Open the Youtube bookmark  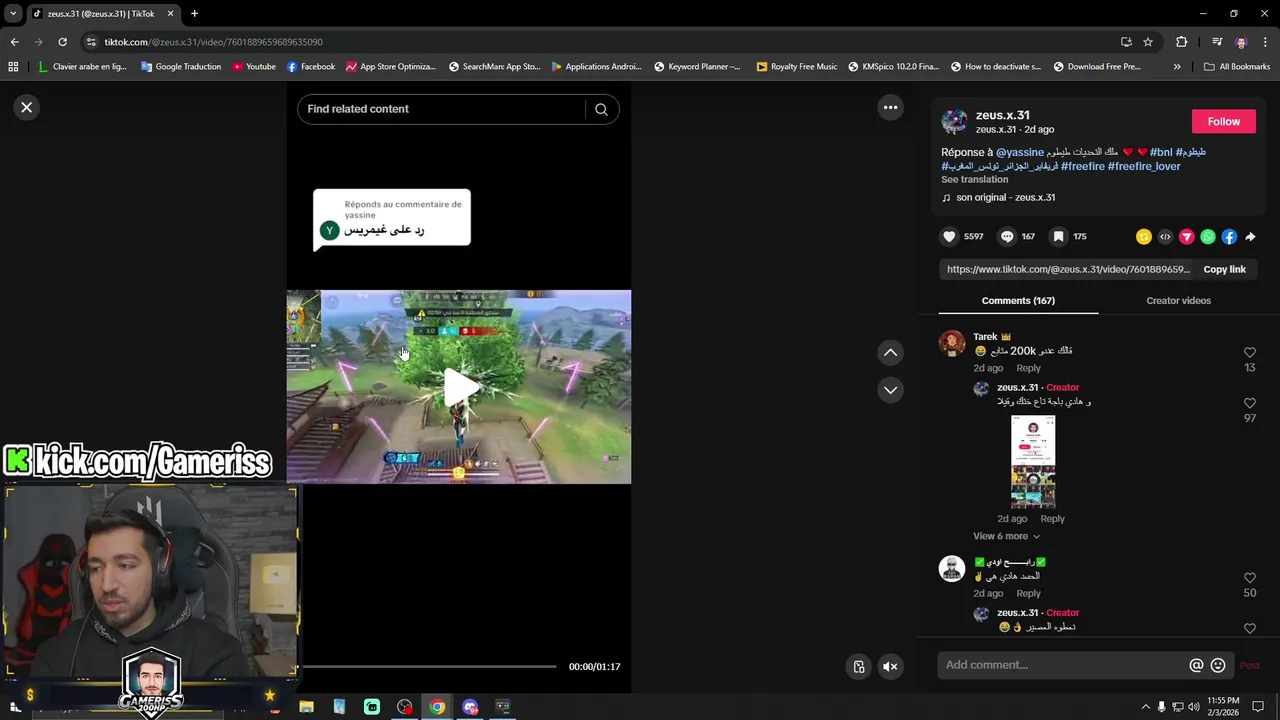(254, 67)
